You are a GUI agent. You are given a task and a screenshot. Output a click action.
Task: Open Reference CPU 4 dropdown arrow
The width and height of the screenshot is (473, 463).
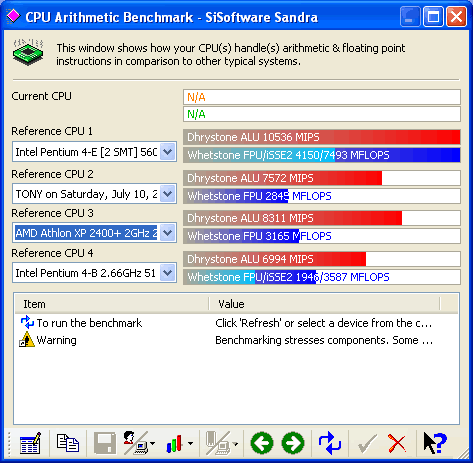click(x=168, y=273)
